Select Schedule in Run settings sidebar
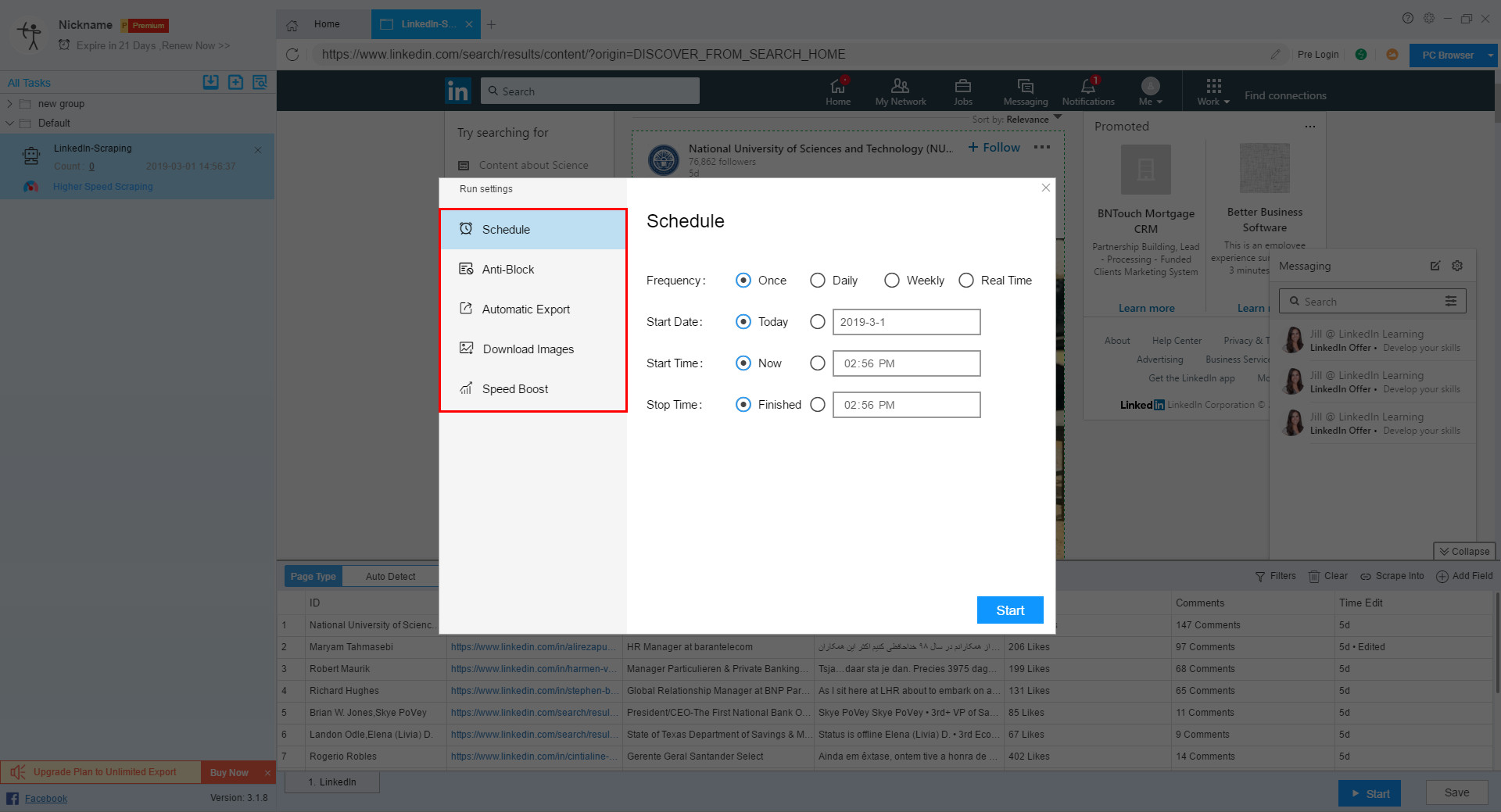Screen dimensions: 1501x812 (533, 229)
